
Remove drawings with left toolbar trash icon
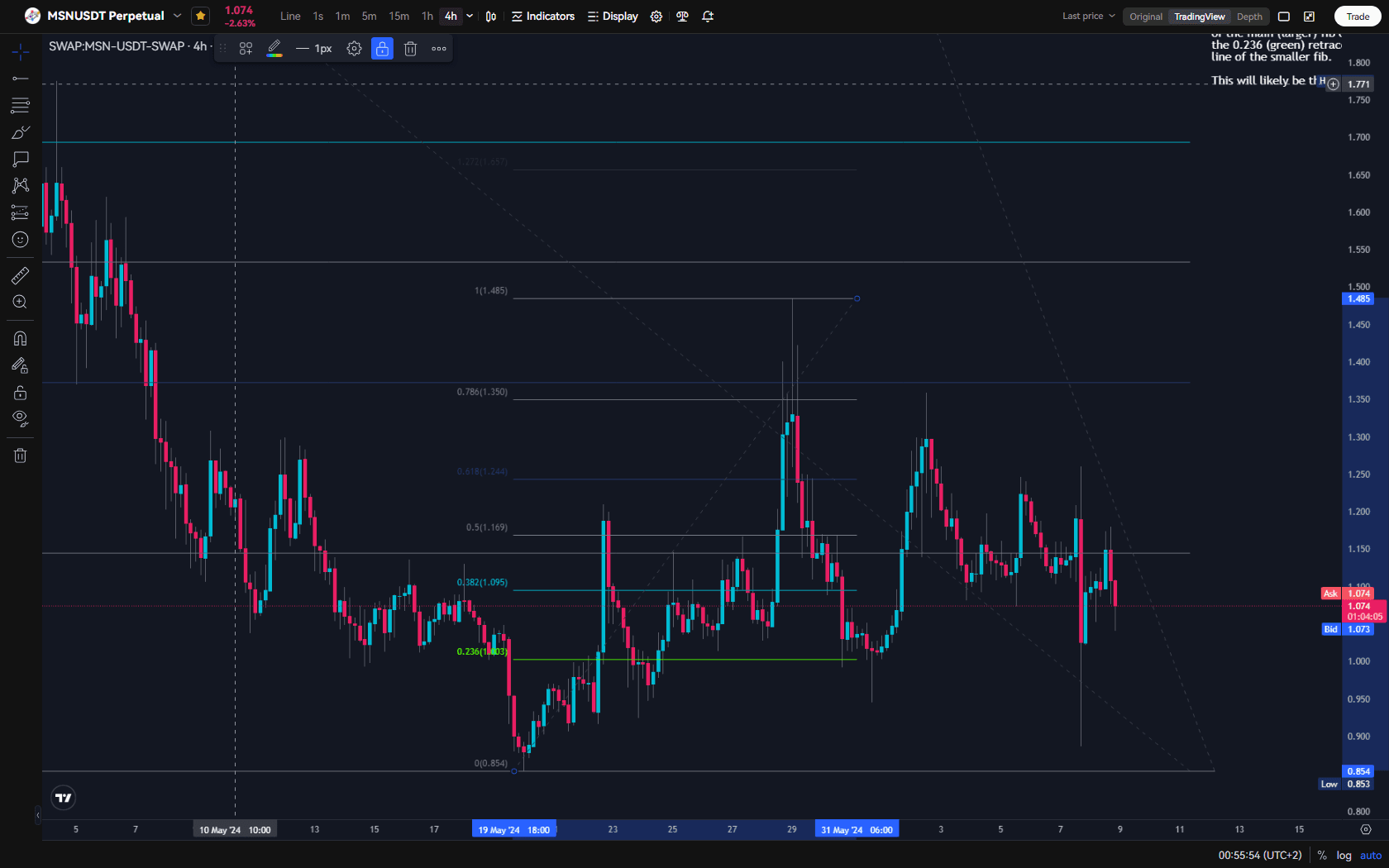tap(21, 455)
